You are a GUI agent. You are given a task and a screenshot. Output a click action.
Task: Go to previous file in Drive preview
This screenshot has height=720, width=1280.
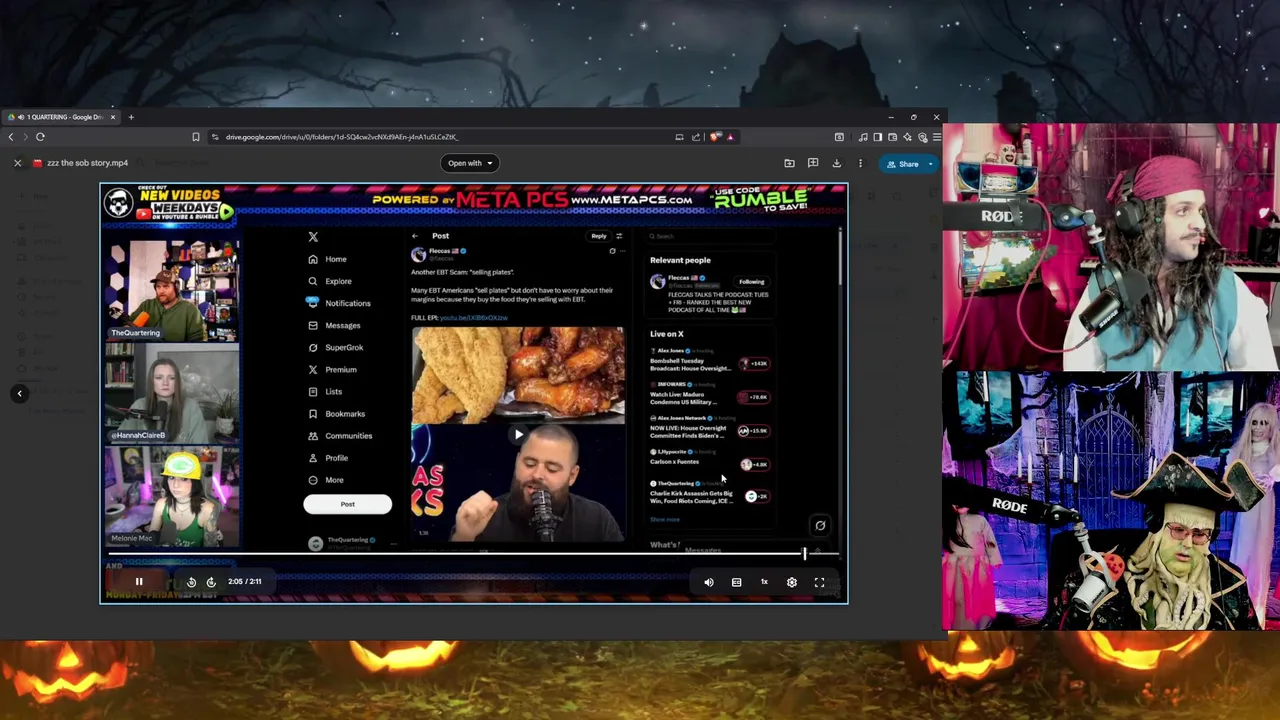(19, 393)
